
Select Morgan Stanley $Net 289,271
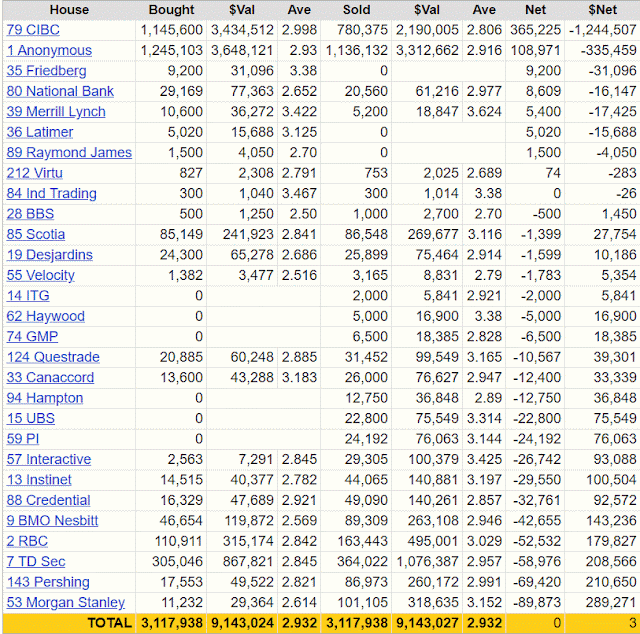coord(611,602)
